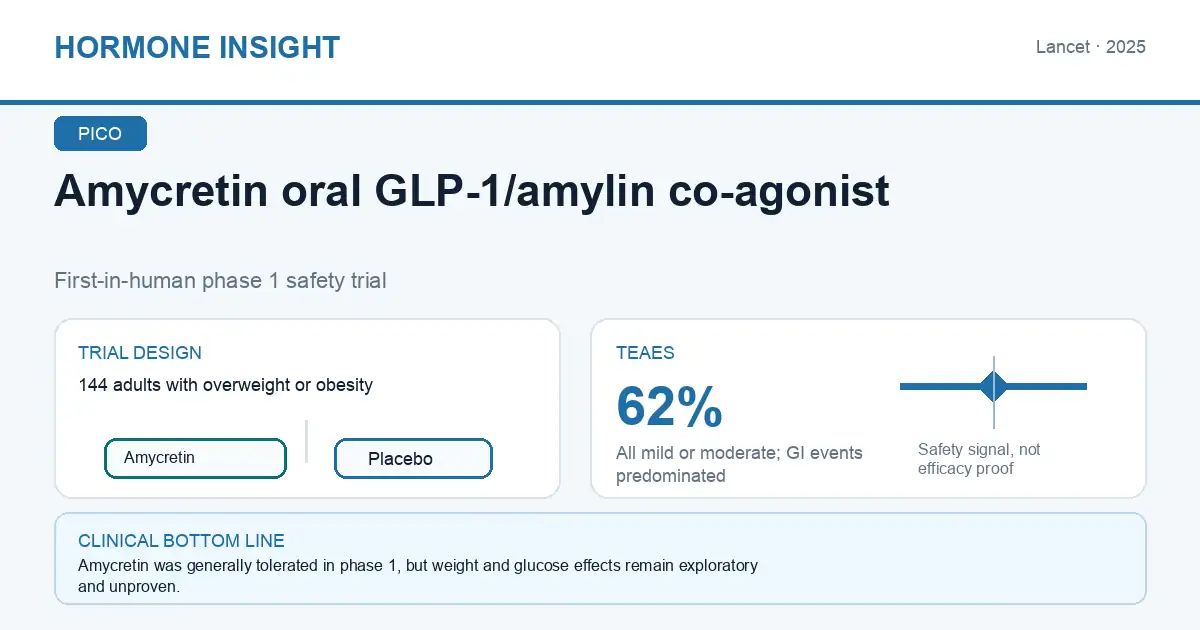
Task: Click the All mild or moderate GI events note
Action: (739, 464)
